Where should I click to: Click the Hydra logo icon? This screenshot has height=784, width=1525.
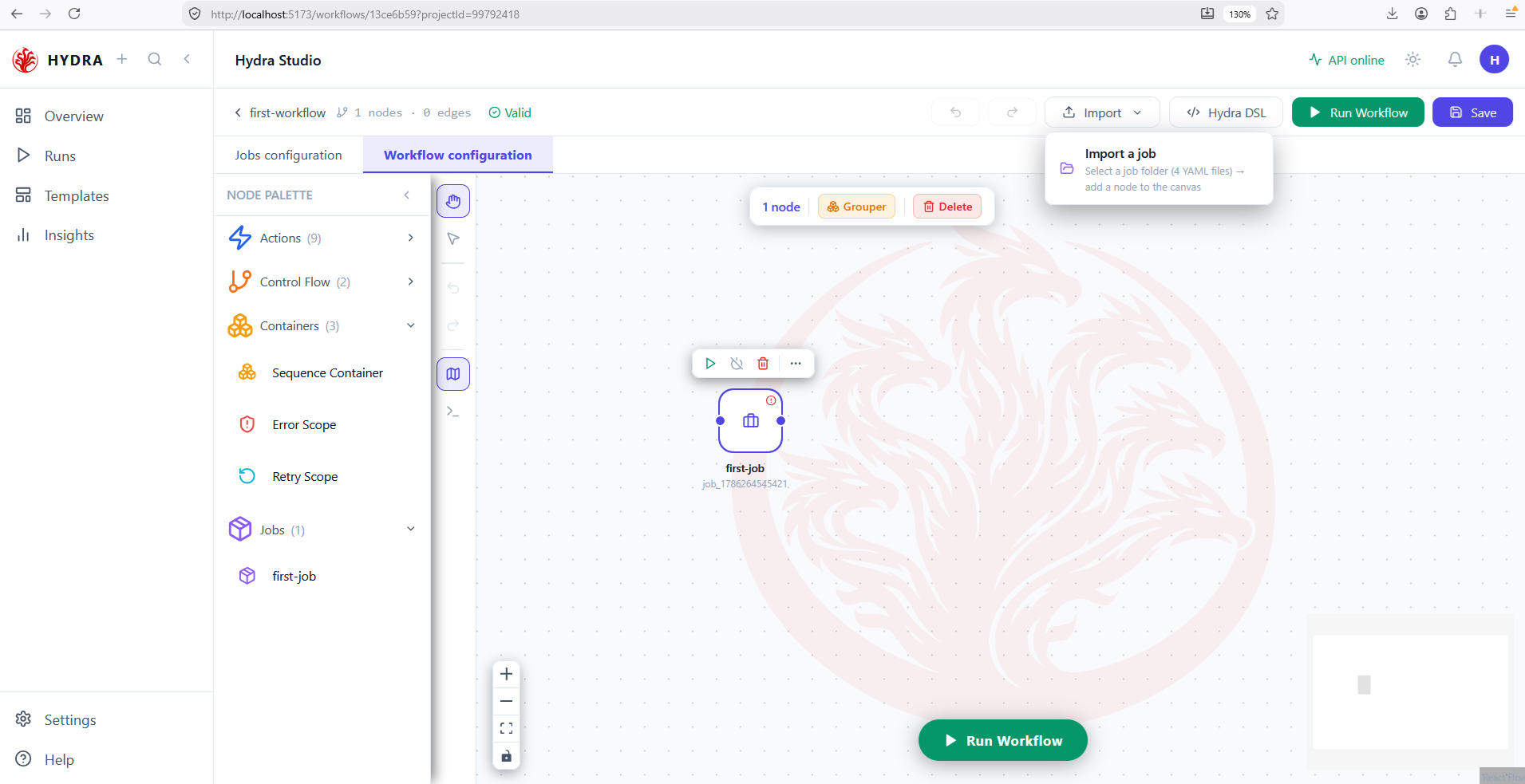(x=25, y=60)
